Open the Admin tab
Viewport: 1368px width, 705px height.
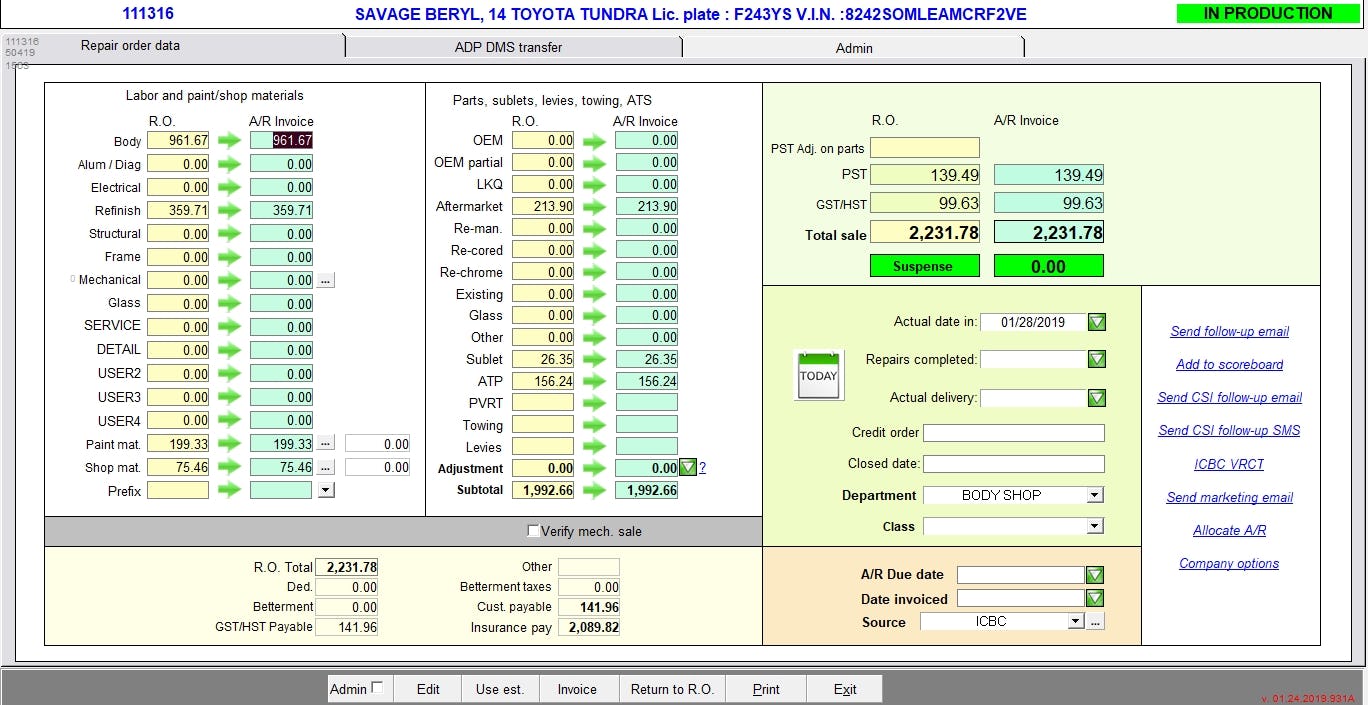click(x=853, y=47)
